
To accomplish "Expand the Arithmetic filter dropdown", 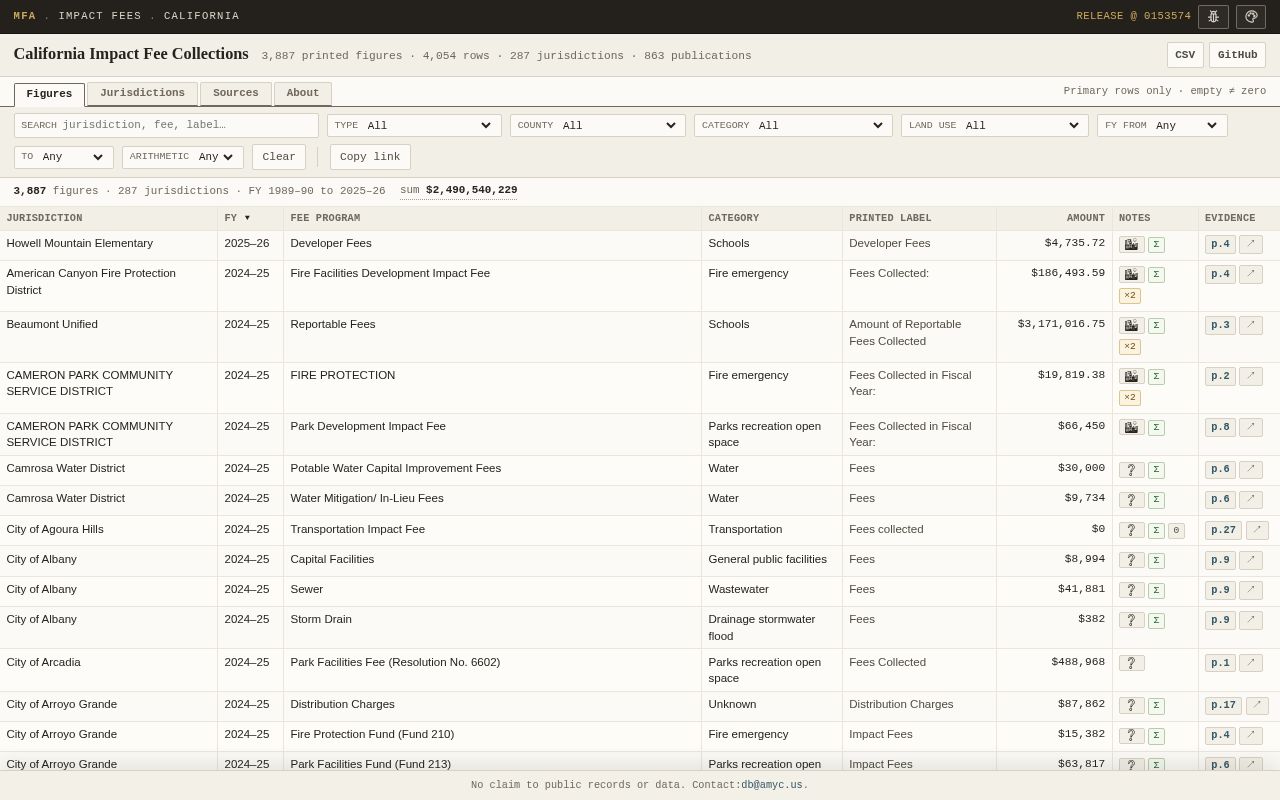I will pos(183,157).
